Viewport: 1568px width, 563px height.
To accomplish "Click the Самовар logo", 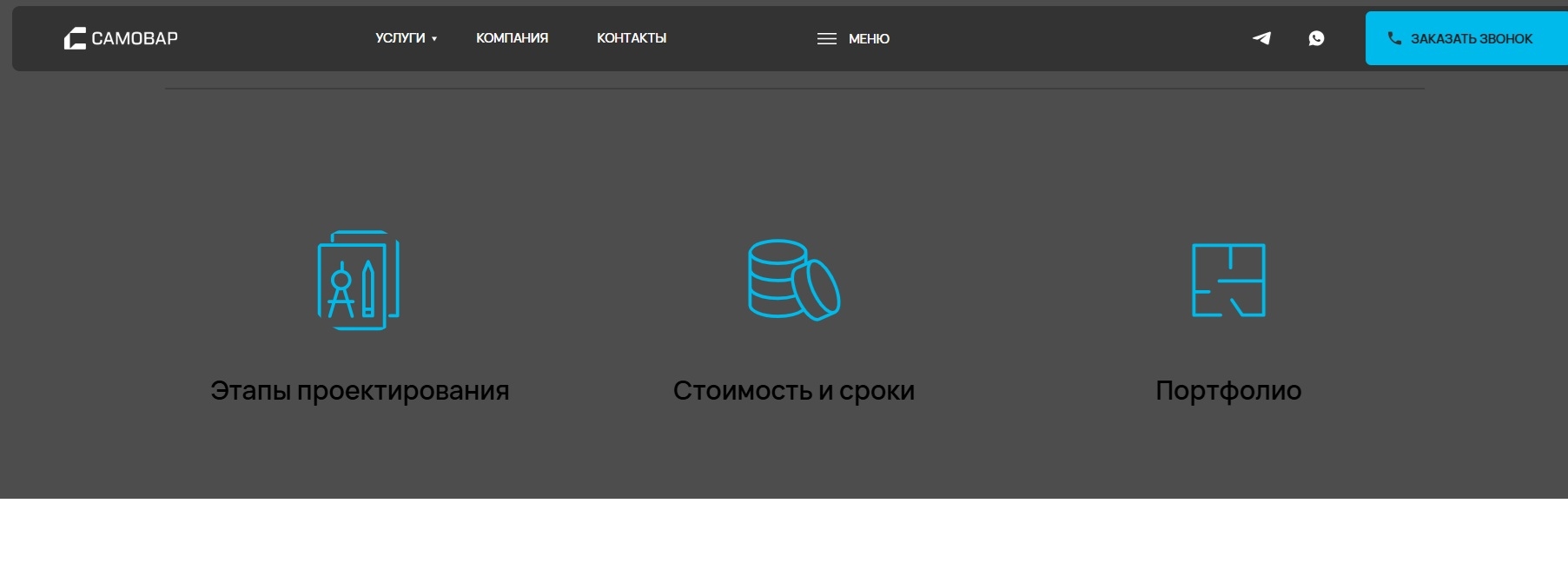I will tap(121, 38).
